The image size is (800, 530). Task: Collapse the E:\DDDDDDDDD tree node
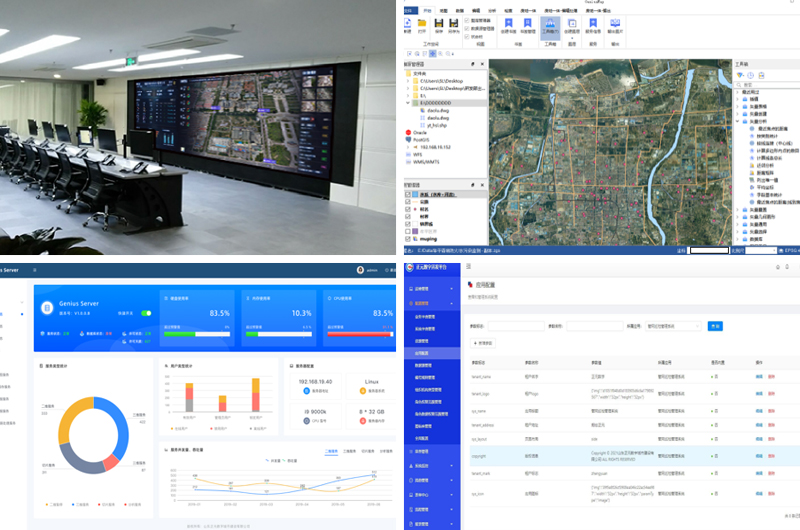point(407,102)
